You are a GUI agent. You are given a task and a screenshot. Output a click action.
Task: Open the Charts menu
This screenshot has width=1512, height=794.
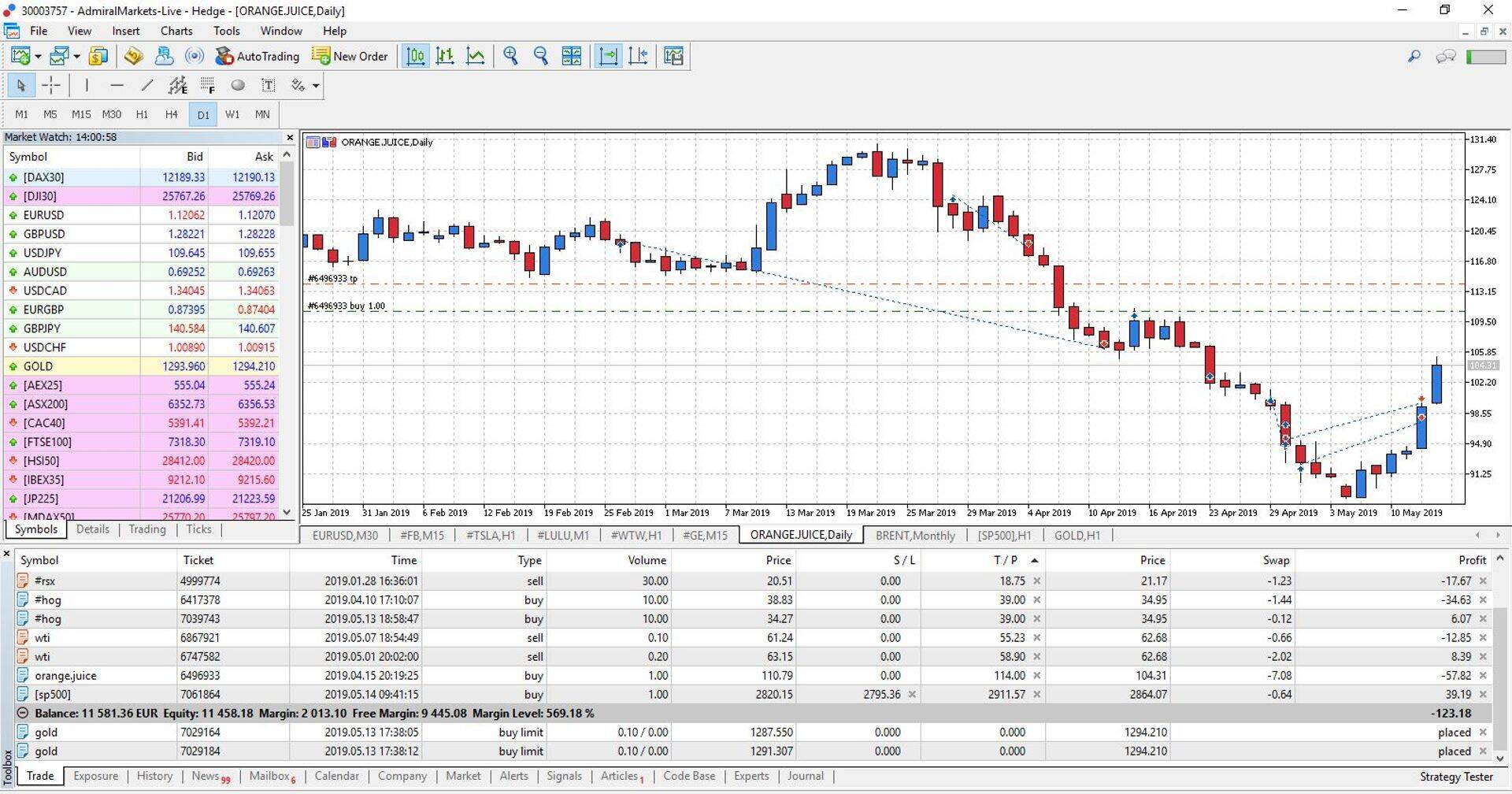pyautogui.click(x=176, y=31)
